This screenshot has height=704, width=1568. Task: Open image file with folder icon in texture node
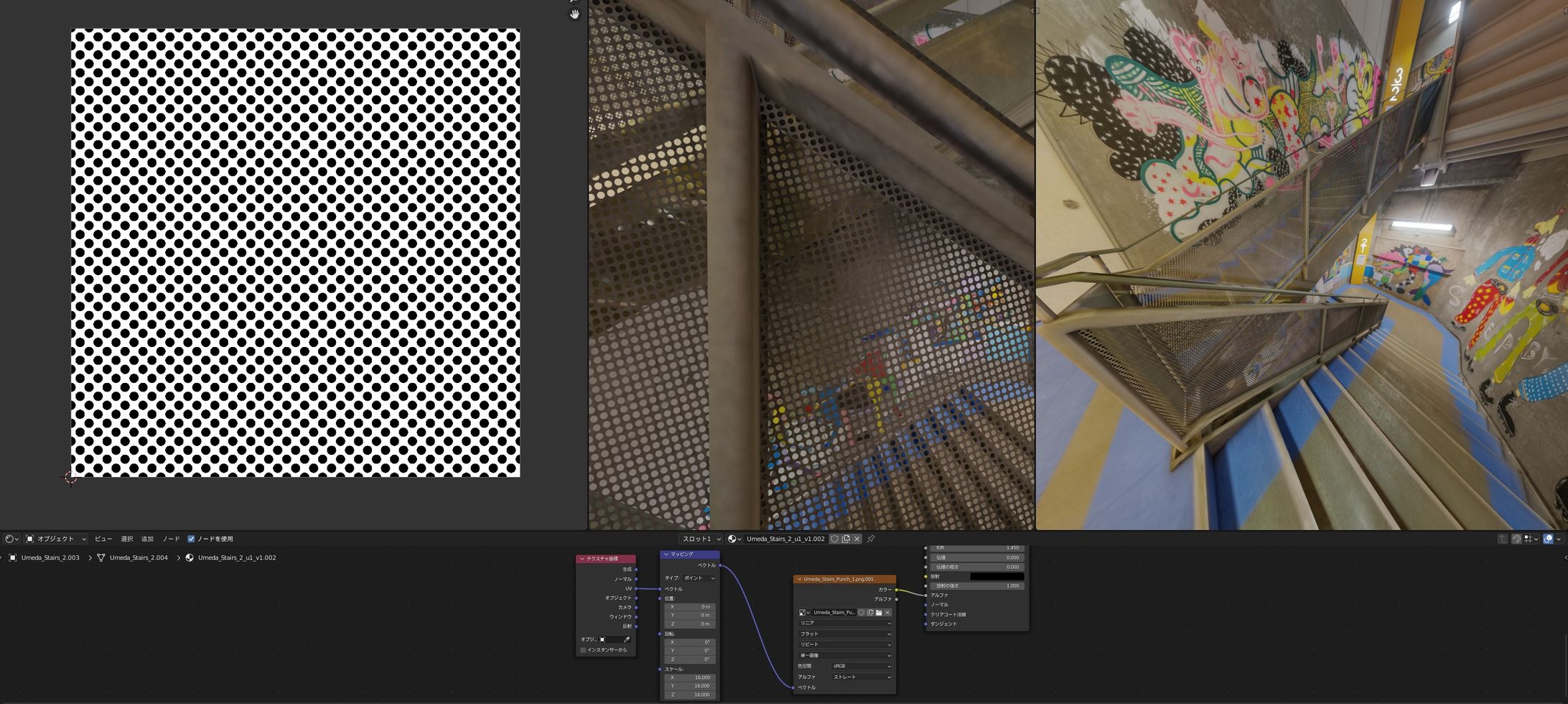pos(879,613)
